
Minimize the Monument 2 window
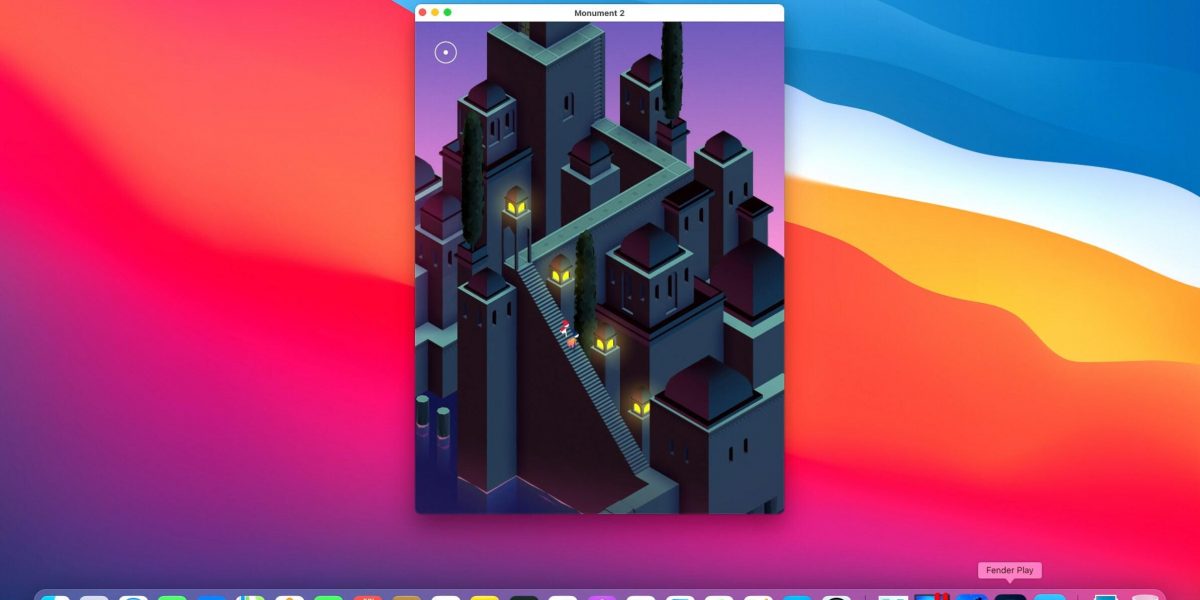(x=435, y=12)
